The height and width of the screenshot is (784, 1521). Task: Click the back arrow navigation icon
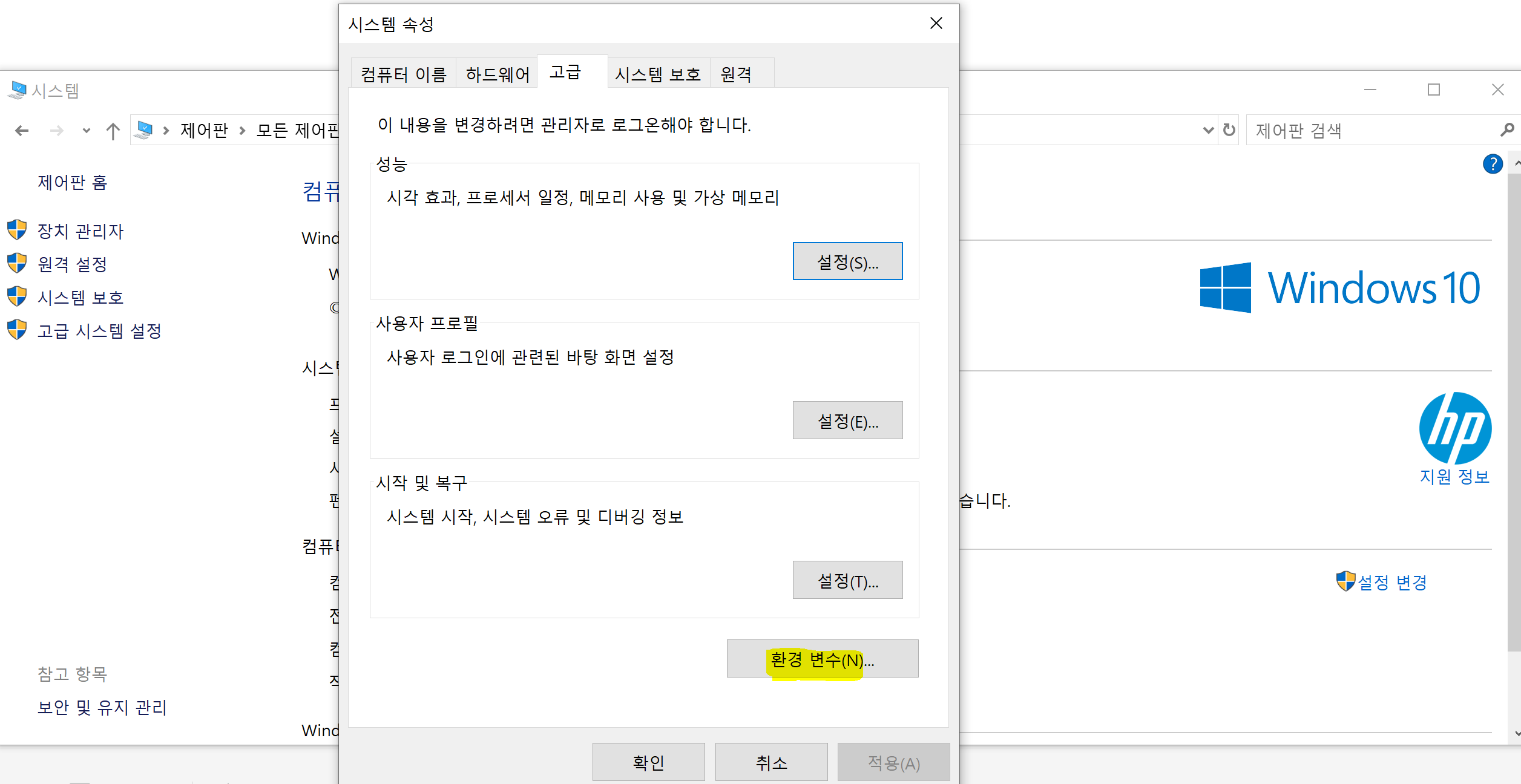pyautogui.click(x=22, y=131)
